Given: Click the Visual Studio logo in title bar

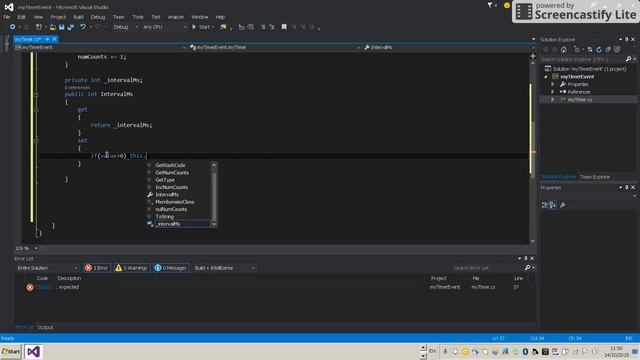Looking at the screenshot, I should (x=9, y=7).
